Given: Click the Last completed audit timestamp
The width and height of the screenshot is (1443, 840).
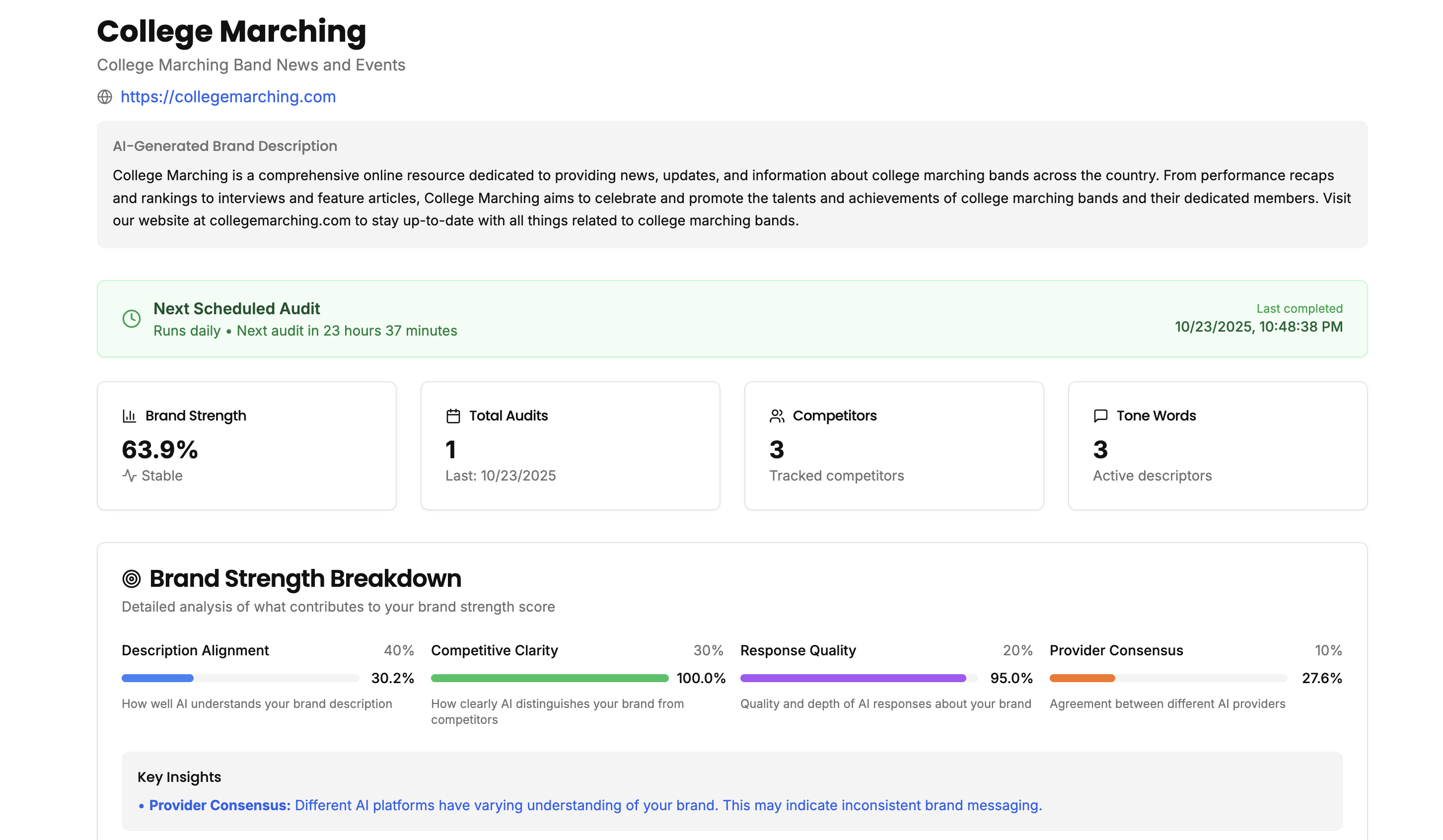Looking at the screenshot, I should 1258,327.
